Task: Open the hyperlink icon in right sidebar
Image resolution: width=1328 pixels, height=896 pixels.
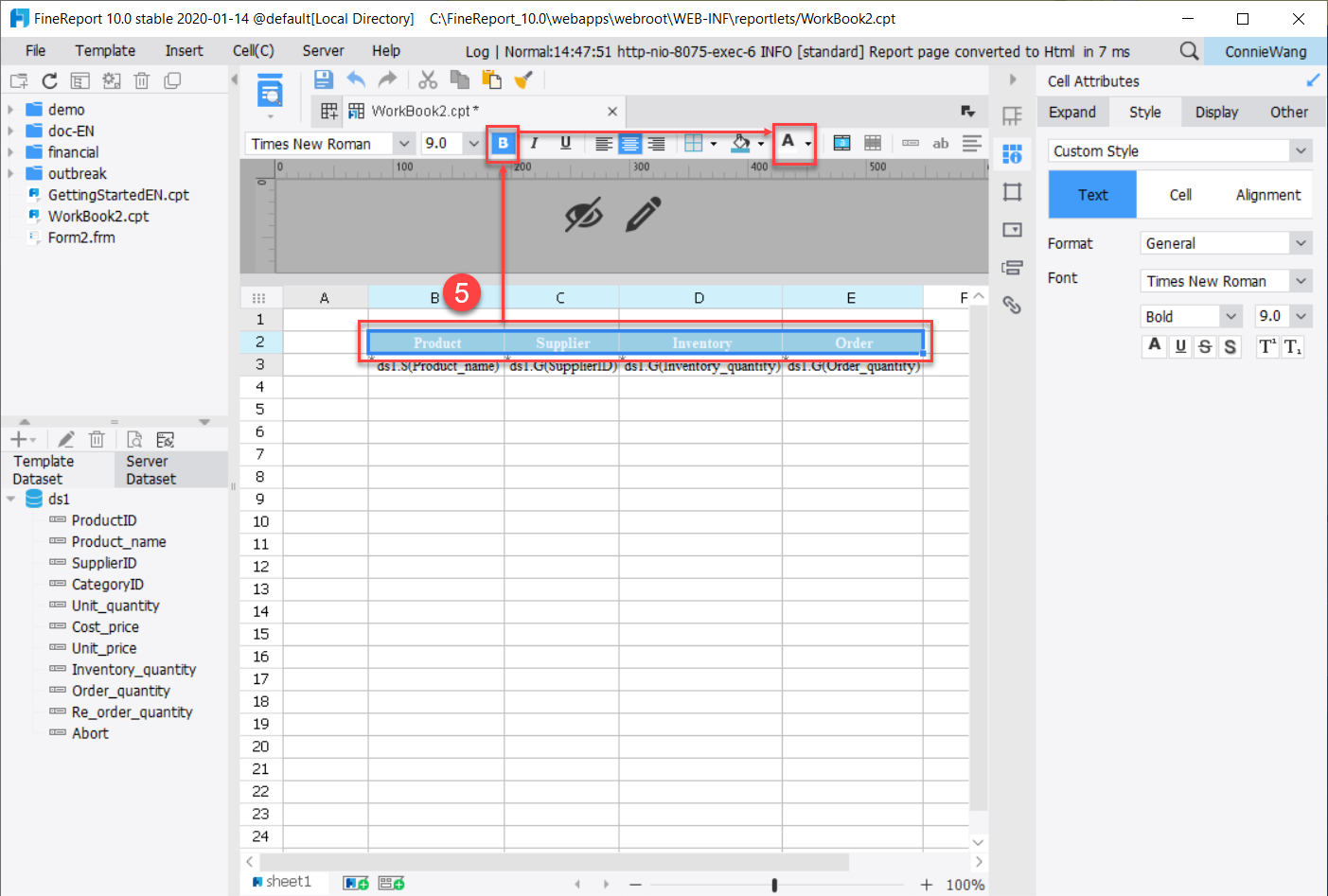Action: pyautogui.click(x=1012, y=305)
